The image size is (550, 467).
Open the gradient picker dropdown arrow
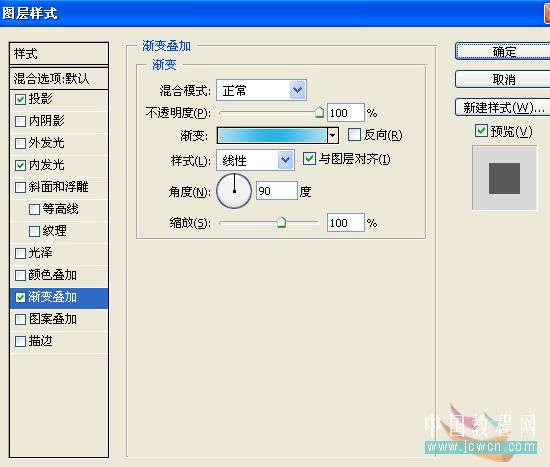click(333, 135)
